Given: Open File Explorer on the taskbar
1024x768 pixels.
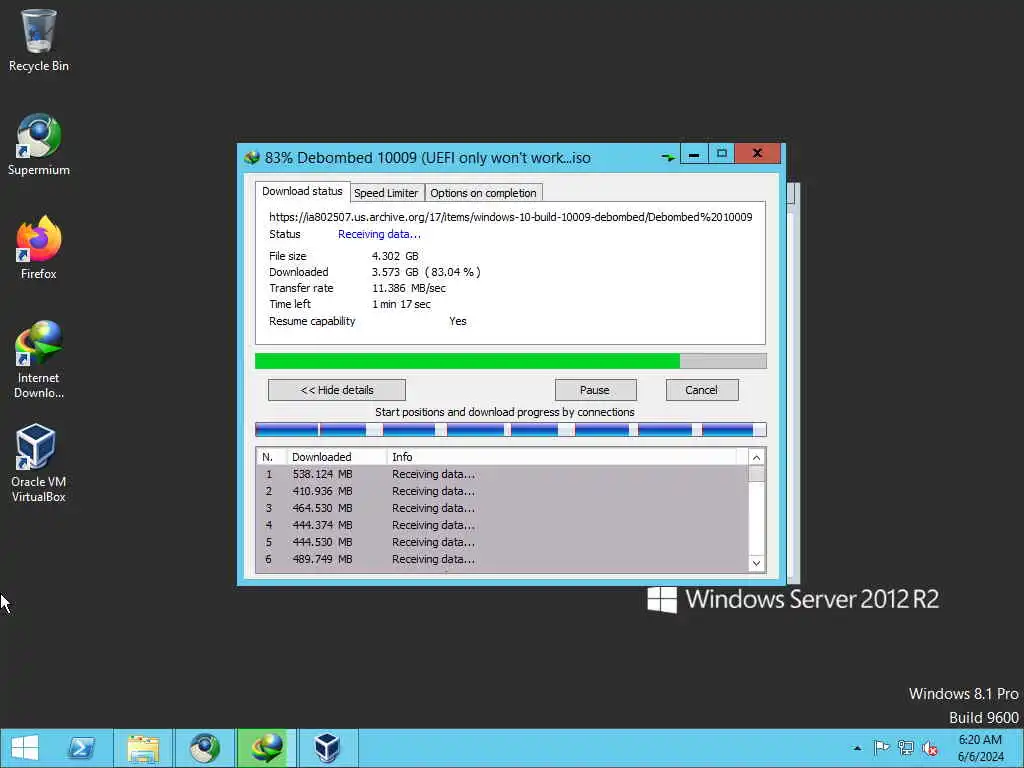Looking at the screenshot, I should 143,748.
